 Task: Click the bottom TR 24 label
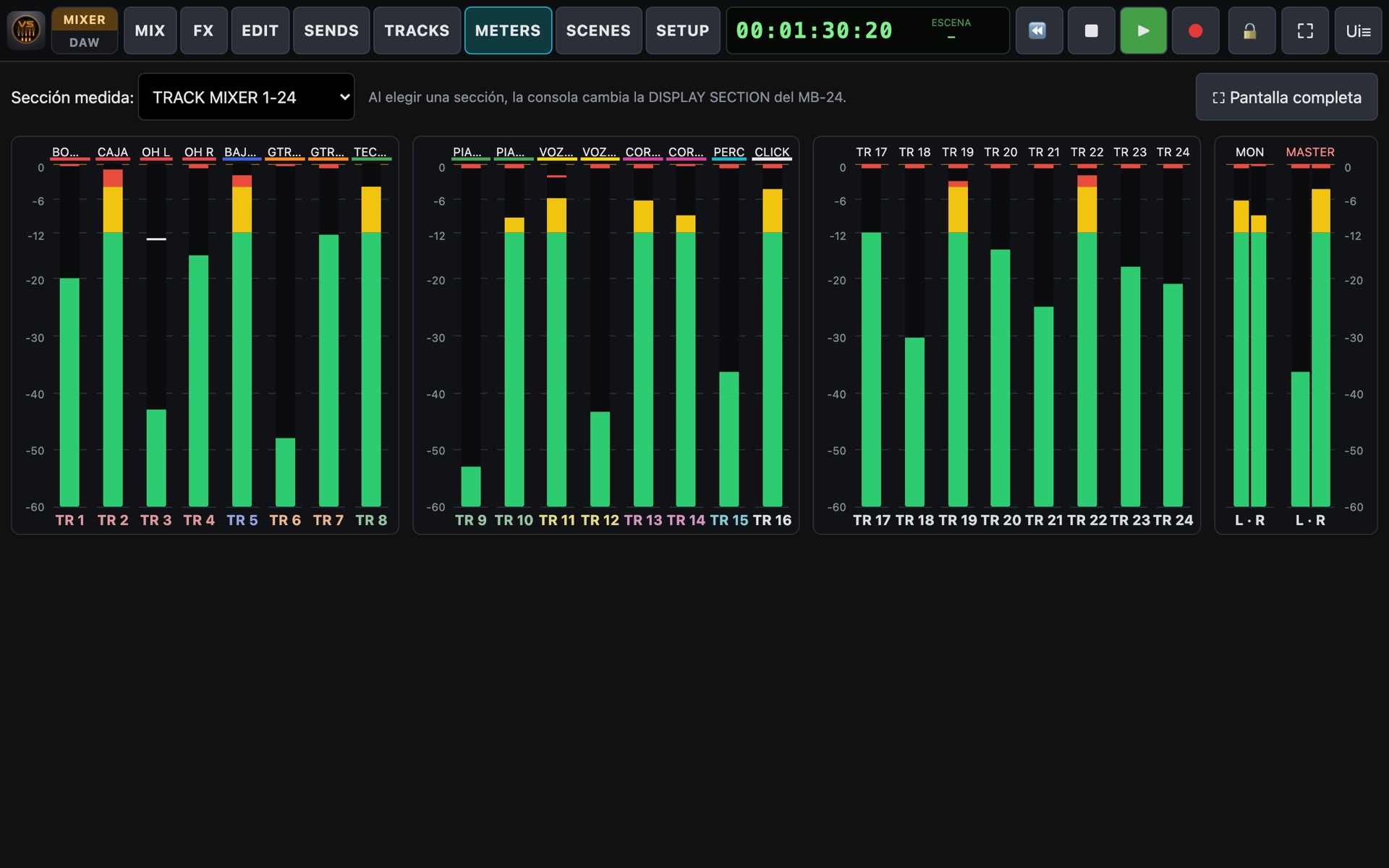point(1173,520)
